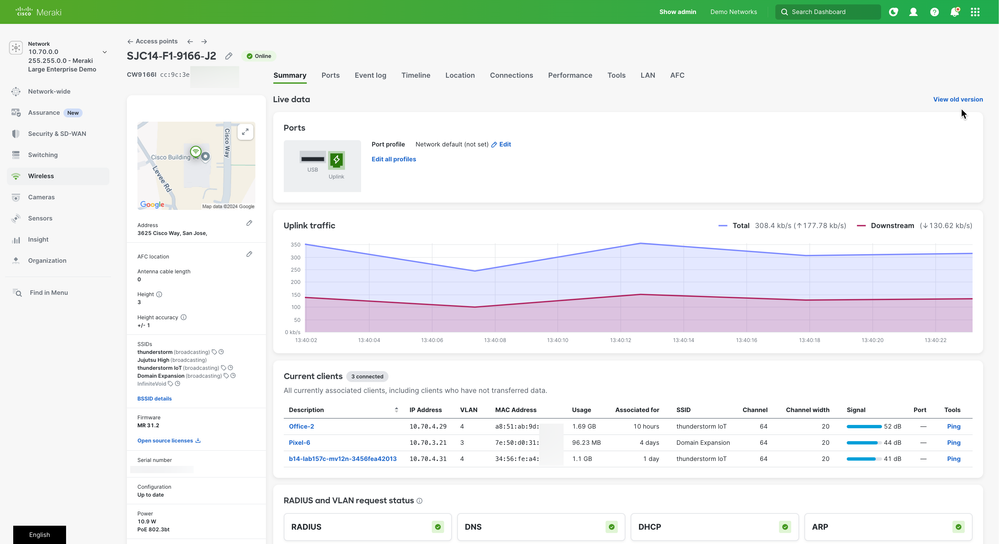999x544 pixels.
Task: Toggle Downstream series in chart legend
Action: pos(891,226)
